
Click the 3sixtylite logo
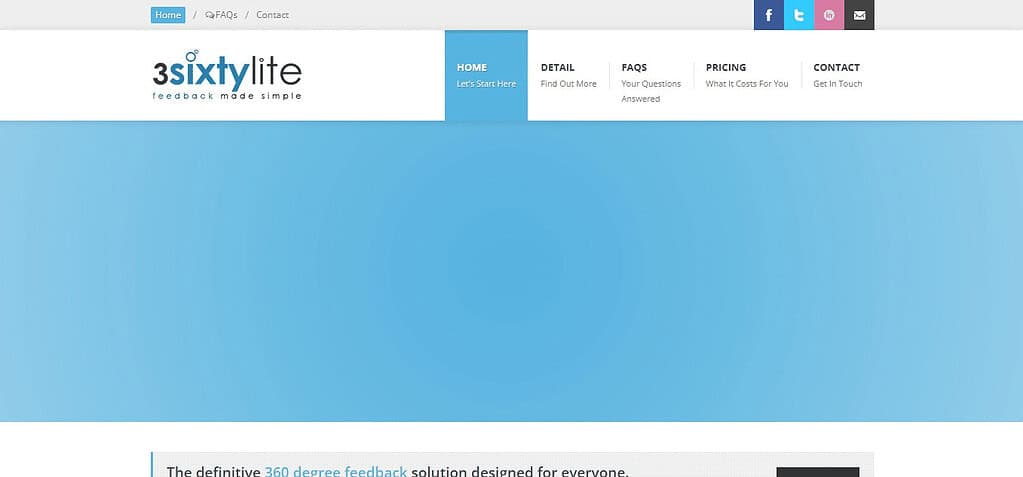(x=227, y=75)
